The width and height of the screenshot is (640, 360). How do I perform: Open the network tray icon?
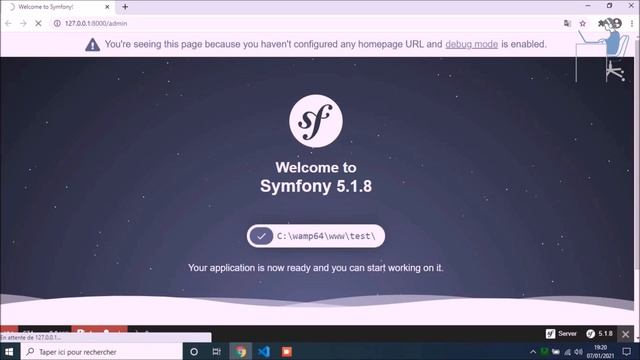(567, 351)
